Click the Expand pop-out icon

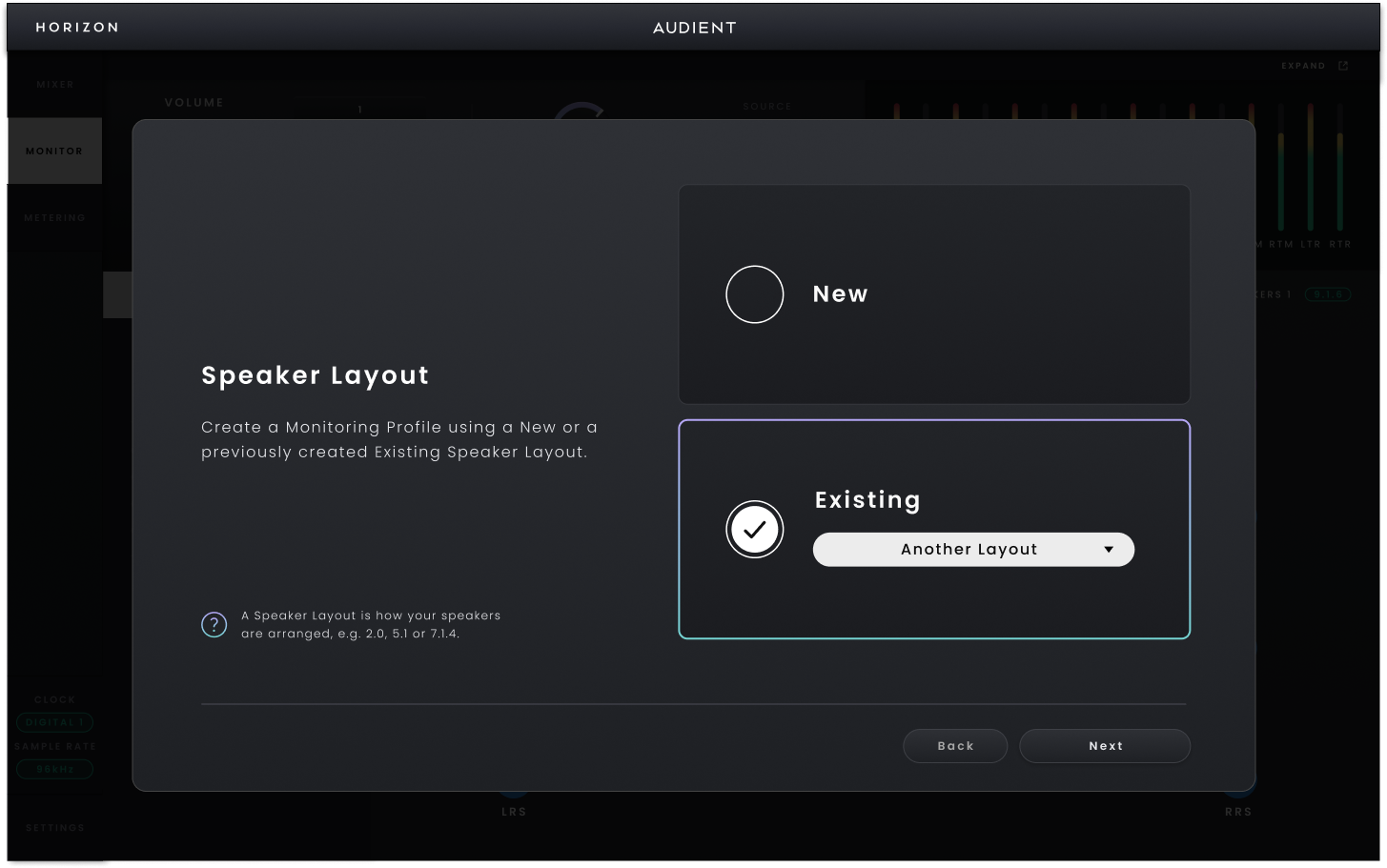pos(1343,66)
